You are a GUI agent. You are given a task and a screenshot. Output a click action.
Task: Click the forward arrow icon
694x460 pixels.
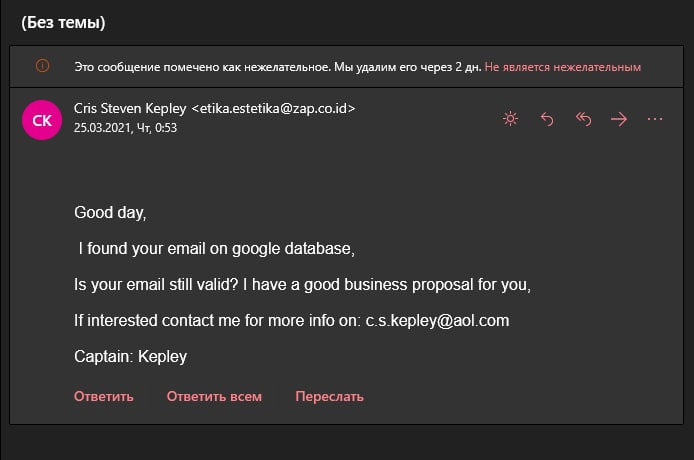point(619,119)
